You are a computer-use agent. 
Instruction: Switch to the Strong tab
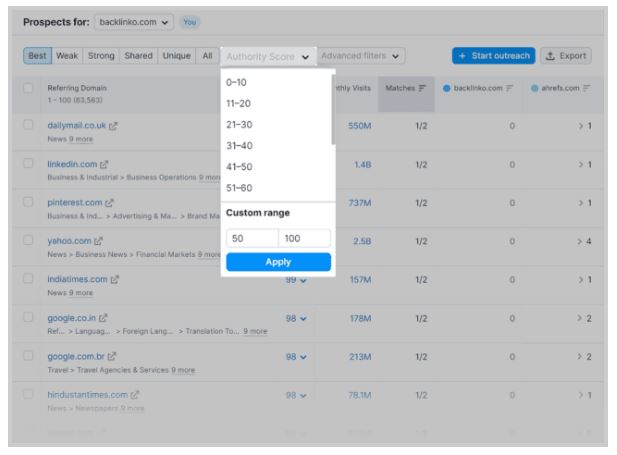click(x=101, y=56)
